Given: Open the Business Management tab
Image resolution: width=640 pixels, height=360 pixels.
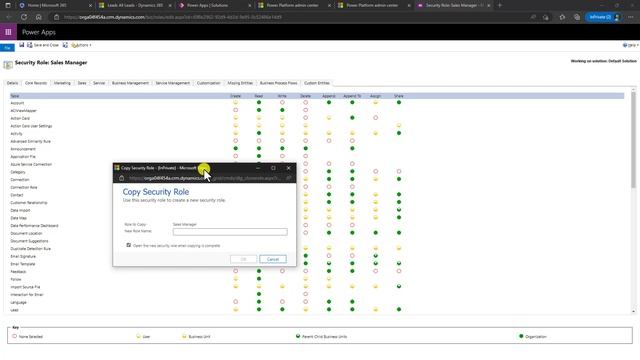Looking at the screenshot, I should 130,83.
